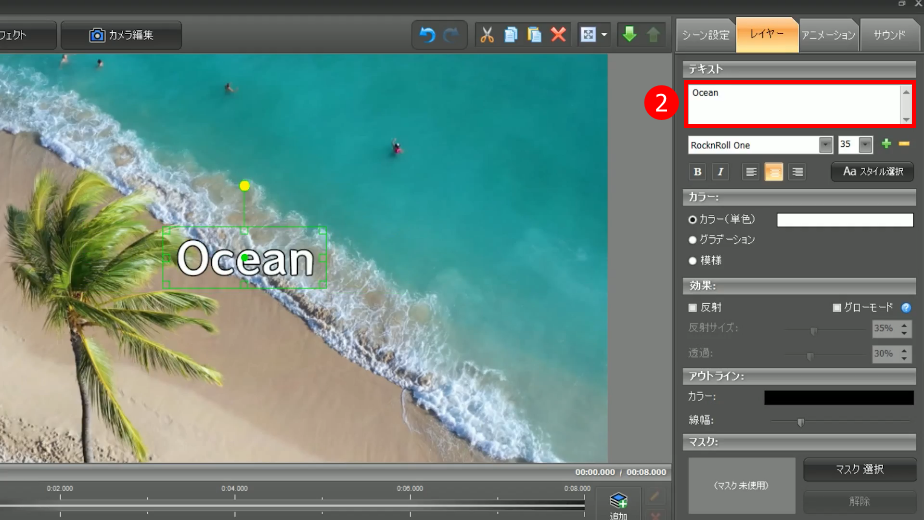This screenshot has height=520, width=924.
Task: Expand the position grid dropdown arrow
Action: [605, 35]
